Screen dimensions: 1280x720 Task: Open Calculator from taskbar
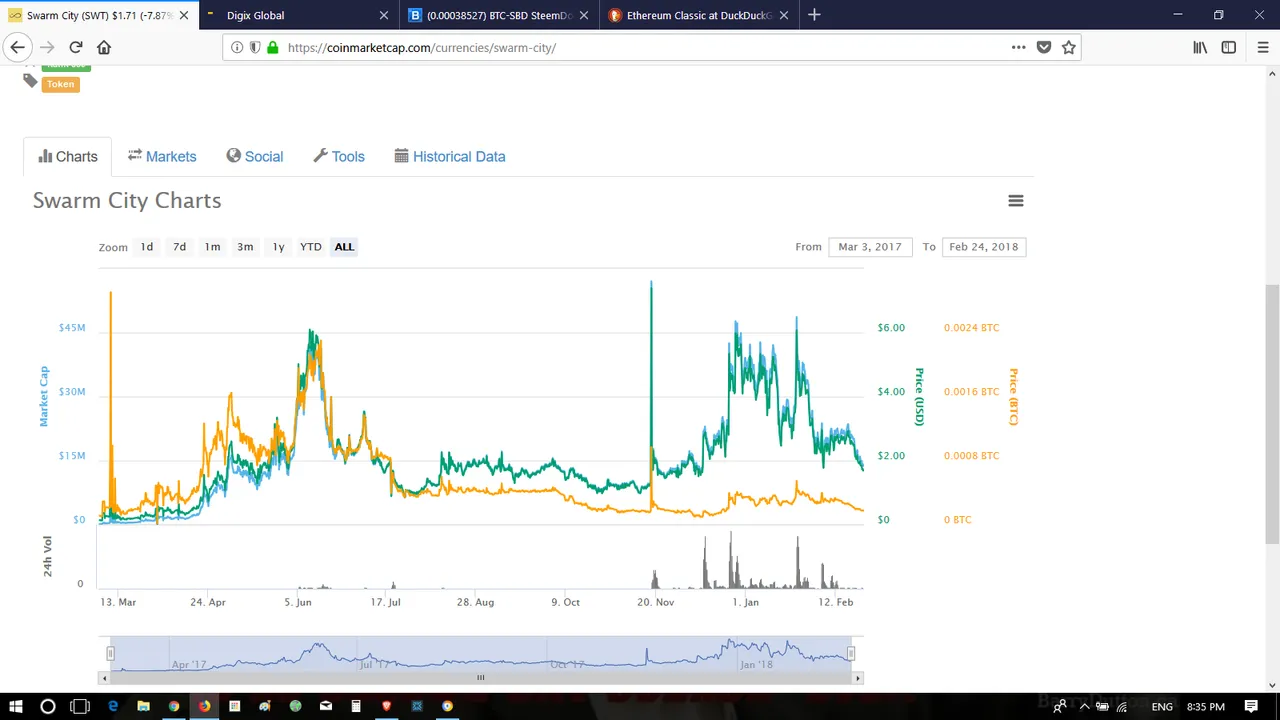point(356,706)
